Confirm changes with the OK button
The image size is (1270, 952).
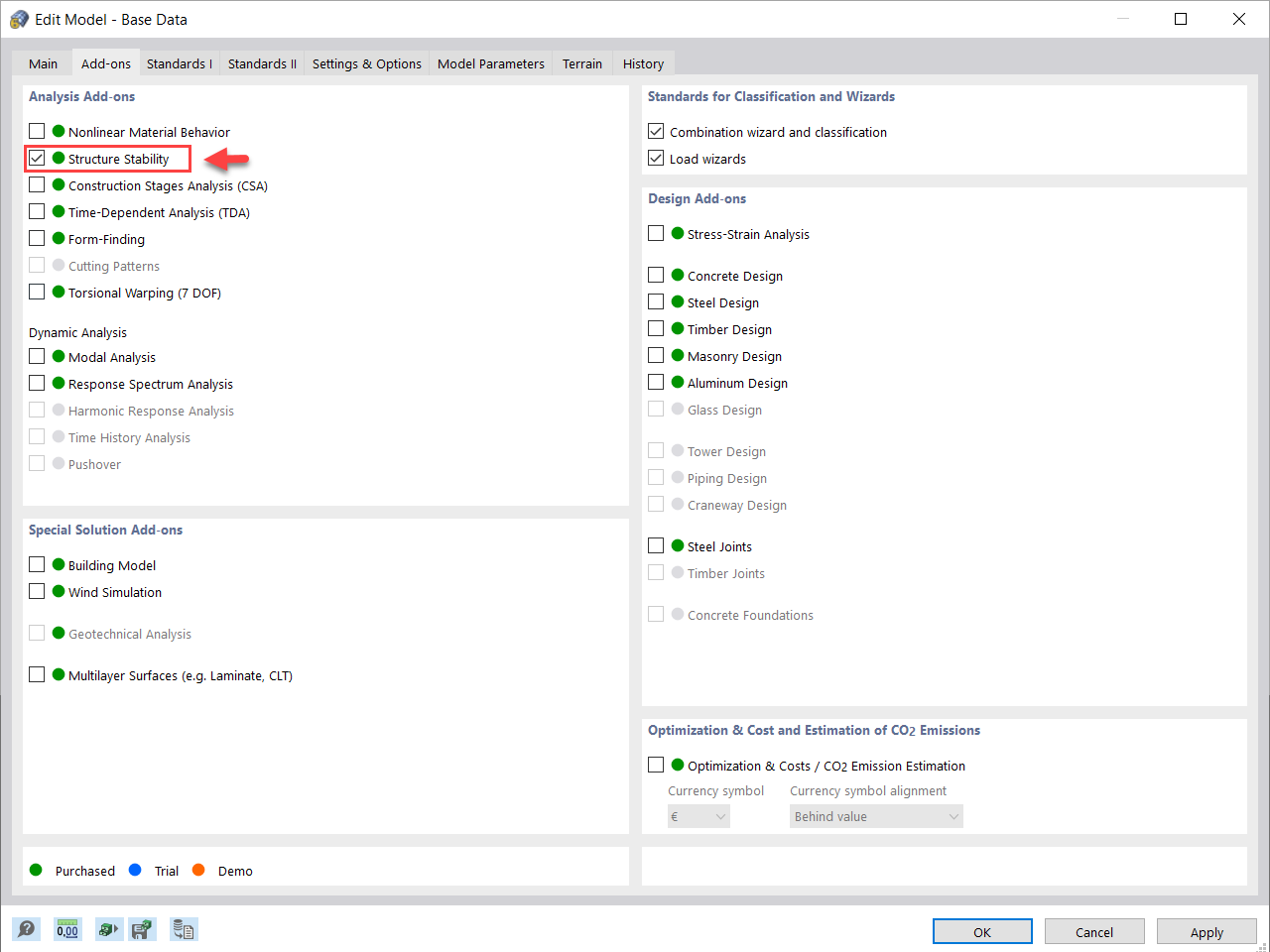pyautogui.click(x=982, y=931)
